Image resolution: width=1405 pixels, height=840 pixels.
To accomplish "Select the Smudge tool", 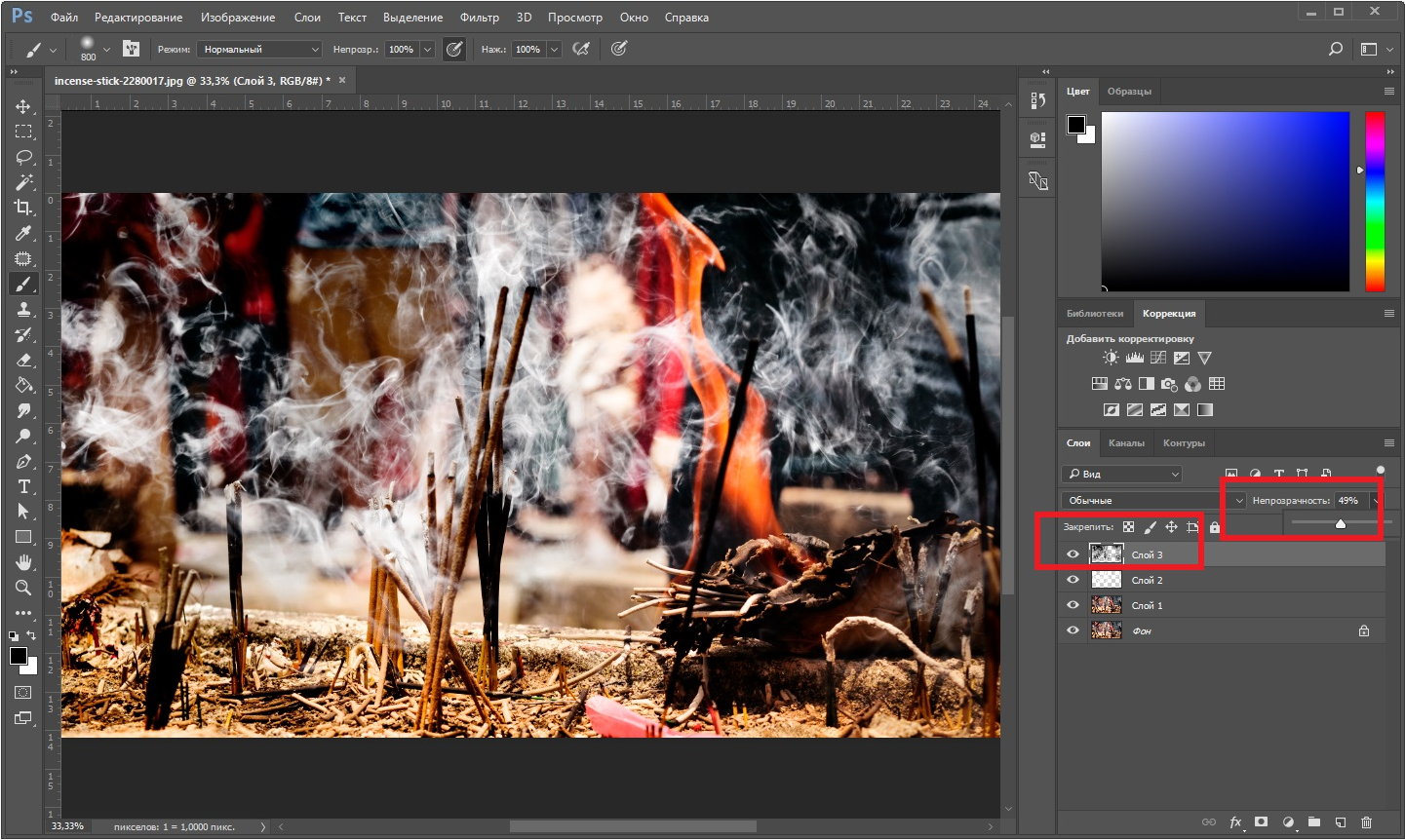I will click(x=23, y=410).
